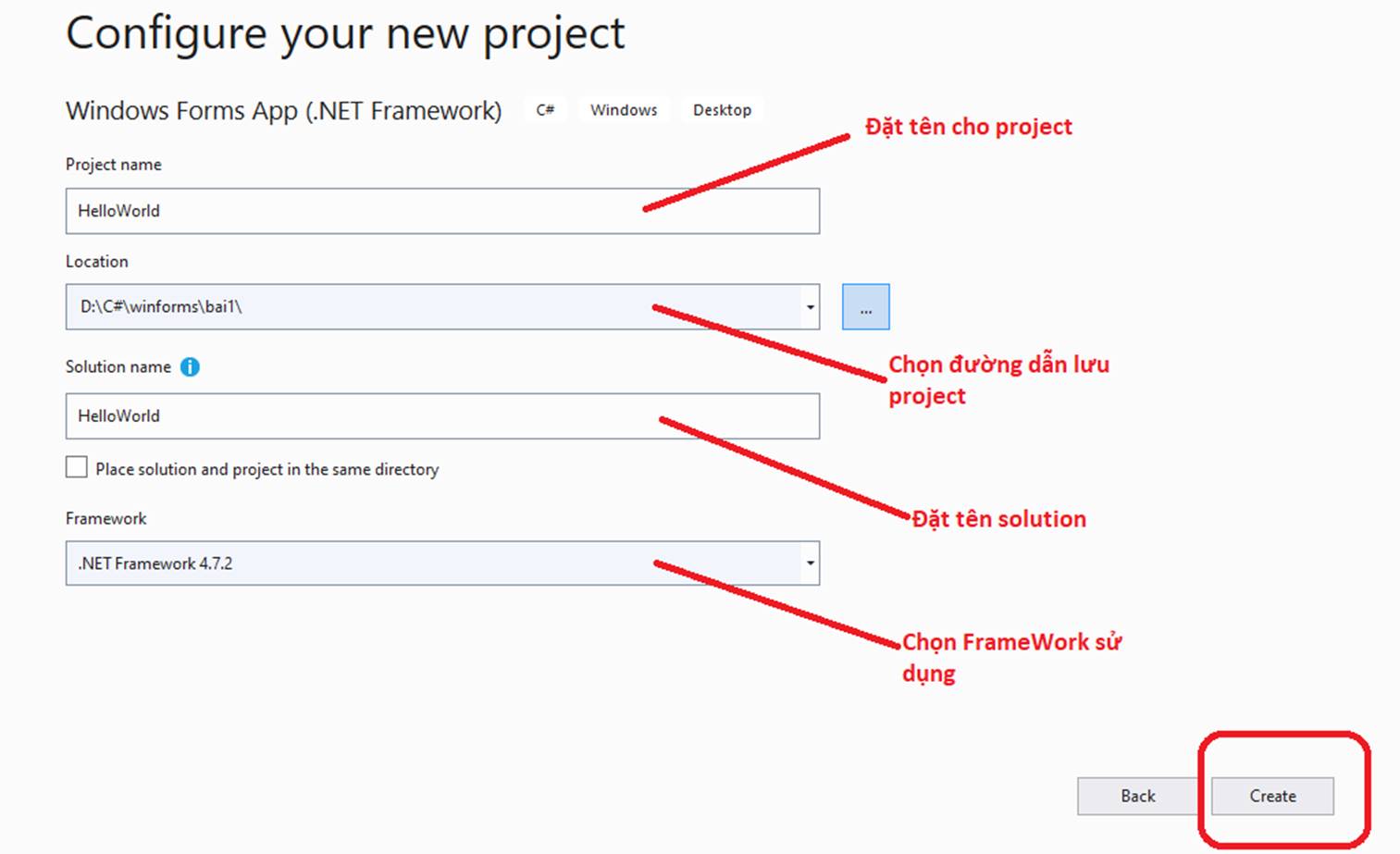Select the C# language tag
1400x854 pixels.
pos(545,109)
